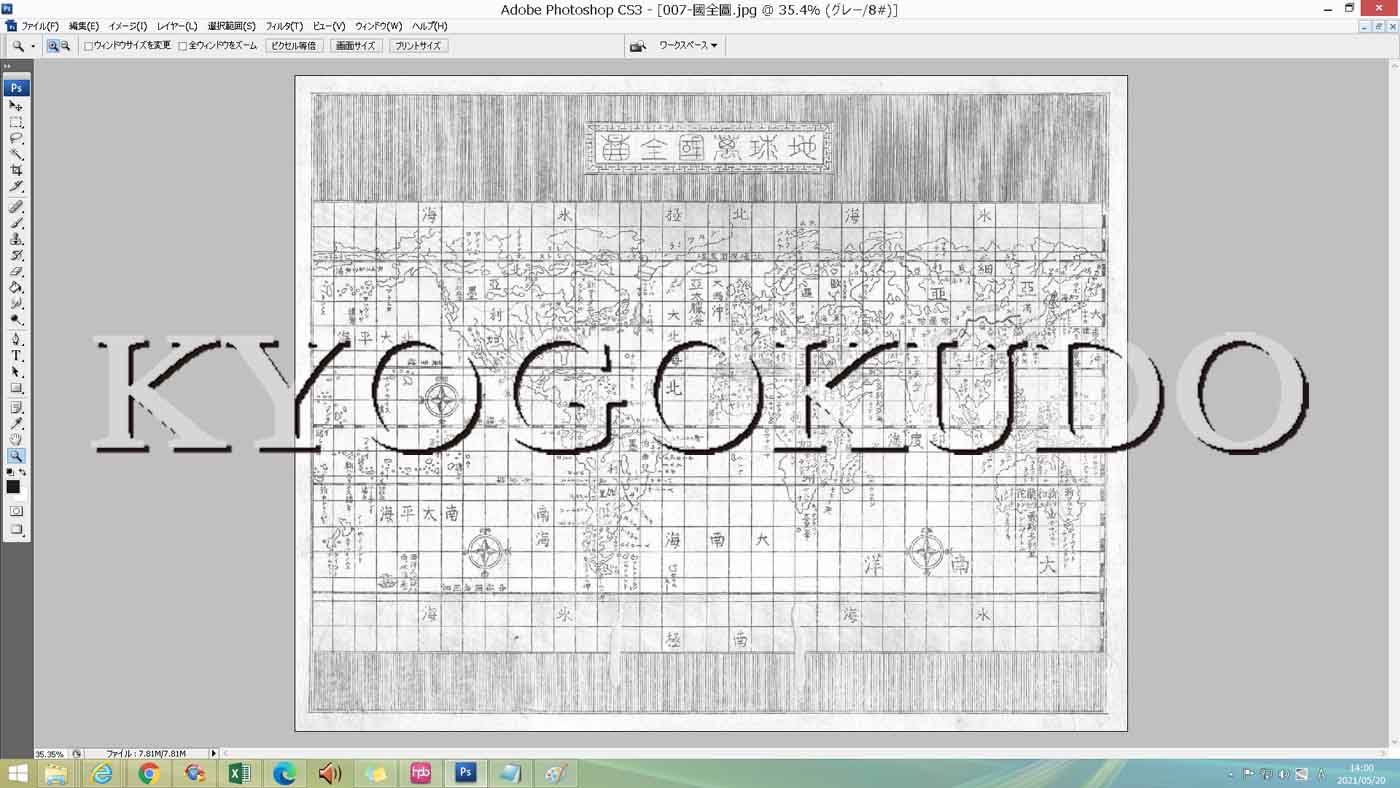Image resolution: width=1400 pixels, height=788 pixels.
Task: Open Microsoft Edge from the taskbar
Action: [285, 773]
